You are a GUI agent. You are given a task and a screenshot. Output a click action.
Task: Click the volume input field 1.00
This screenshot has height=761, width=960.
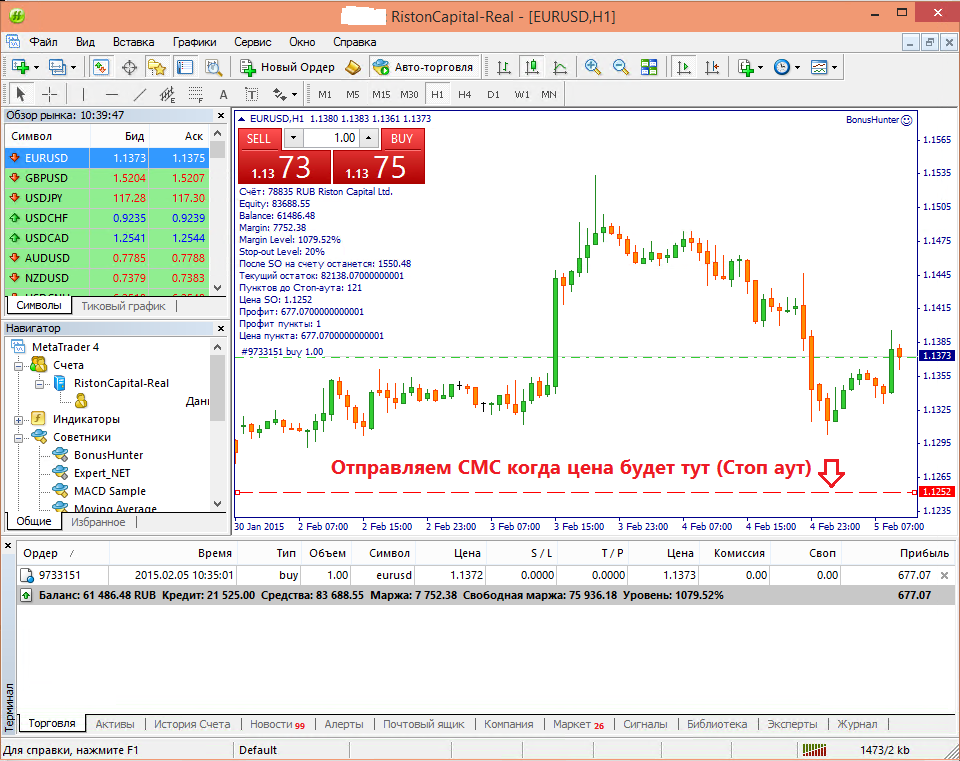(x=331, y=138)
